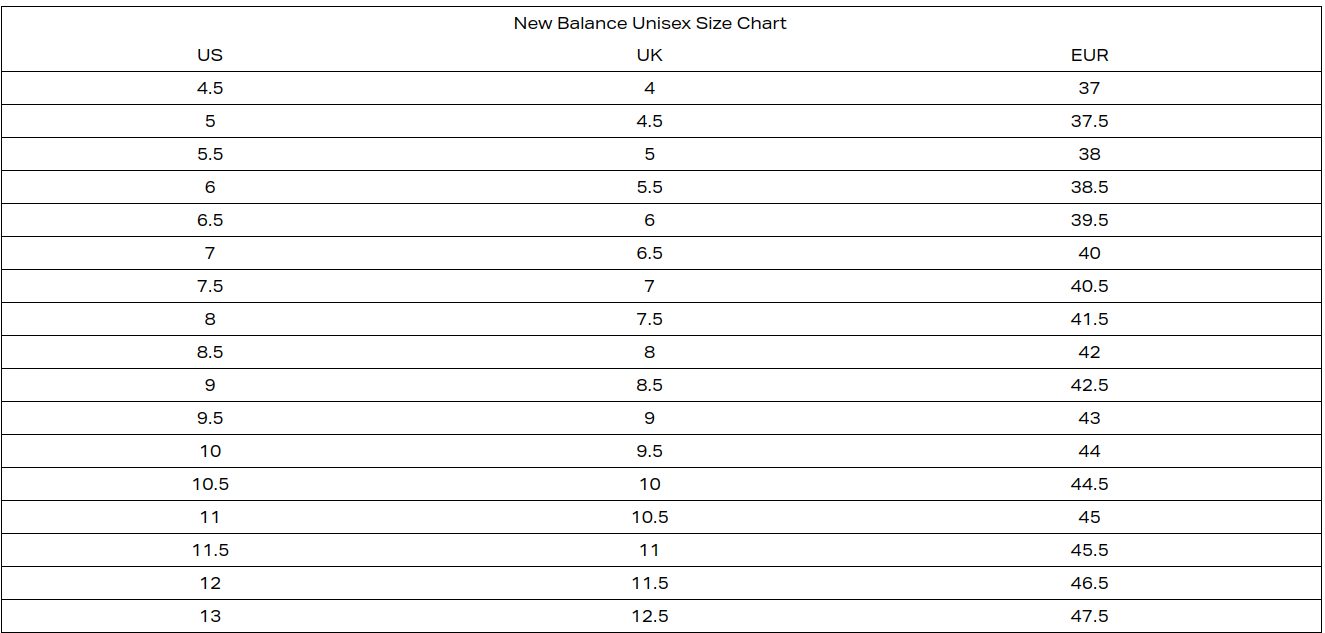Select EUR size 39.5 cell
Viewport: 1325px width, 633px height.
click(x=1090, y=220)
